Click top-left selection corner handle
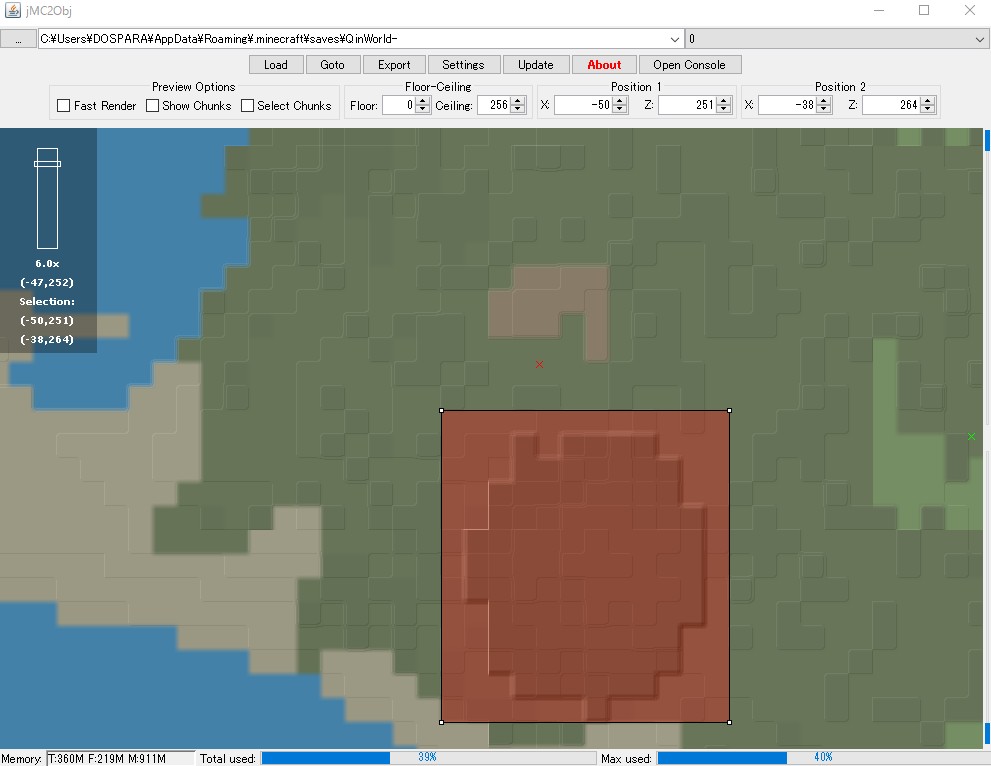The width and height of the screenshot is (991, 766). point(441,411)
